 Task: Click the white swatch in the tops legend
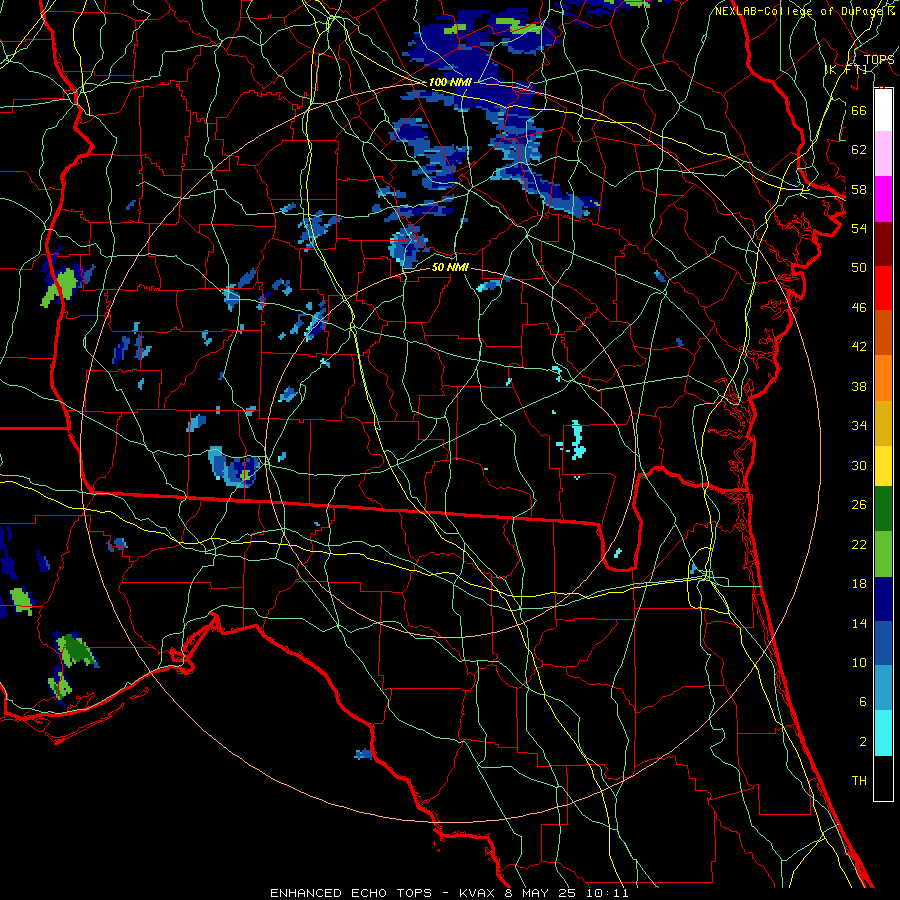pos(883,110)
